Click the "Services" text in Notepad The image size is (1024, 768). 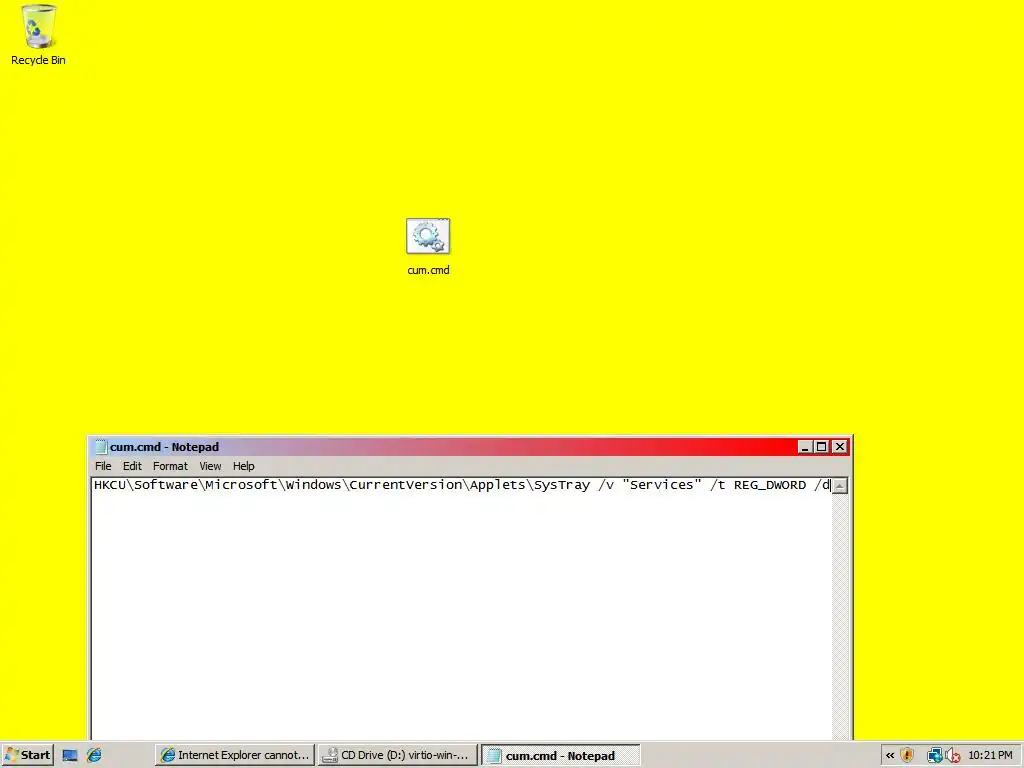(662, 485)
